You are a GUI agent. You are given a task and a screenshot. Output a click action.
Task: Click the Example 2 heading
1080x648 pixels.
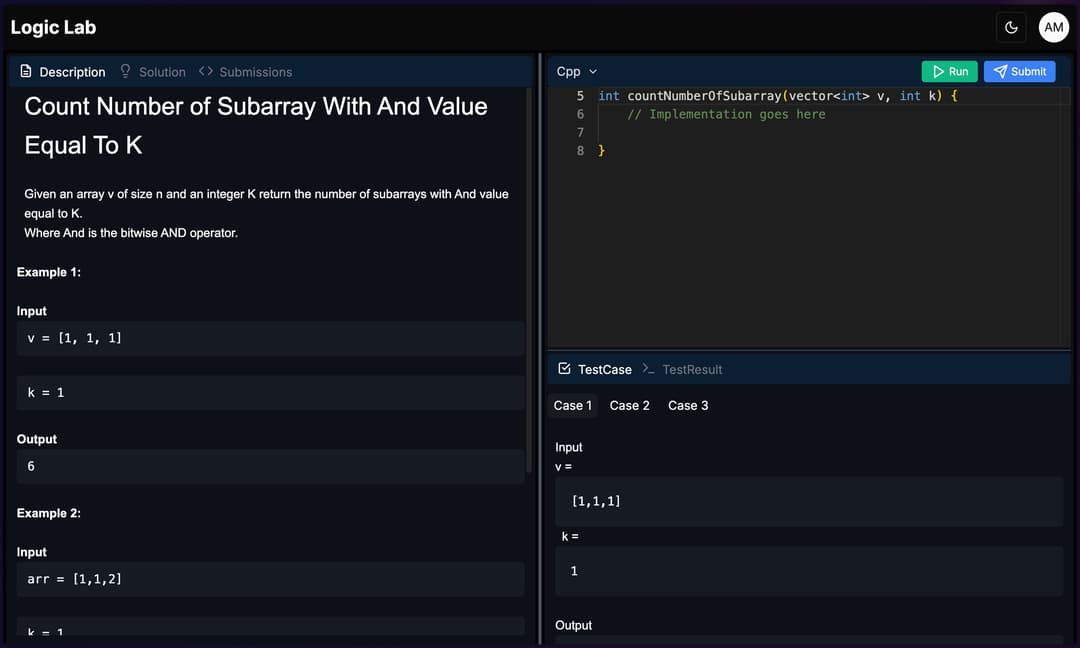(49, 513)
